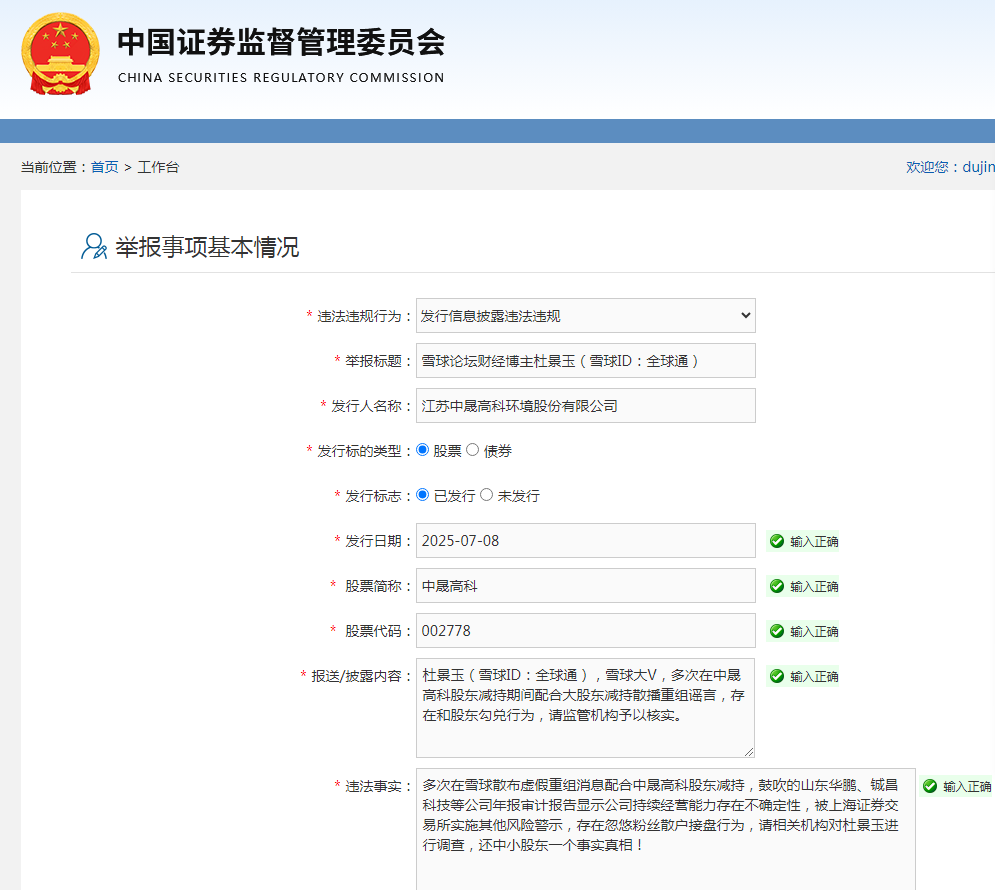Click the user-edit icon beside 举报事项基本情况
Screen dimensions: 995x890
coord(94,246)
